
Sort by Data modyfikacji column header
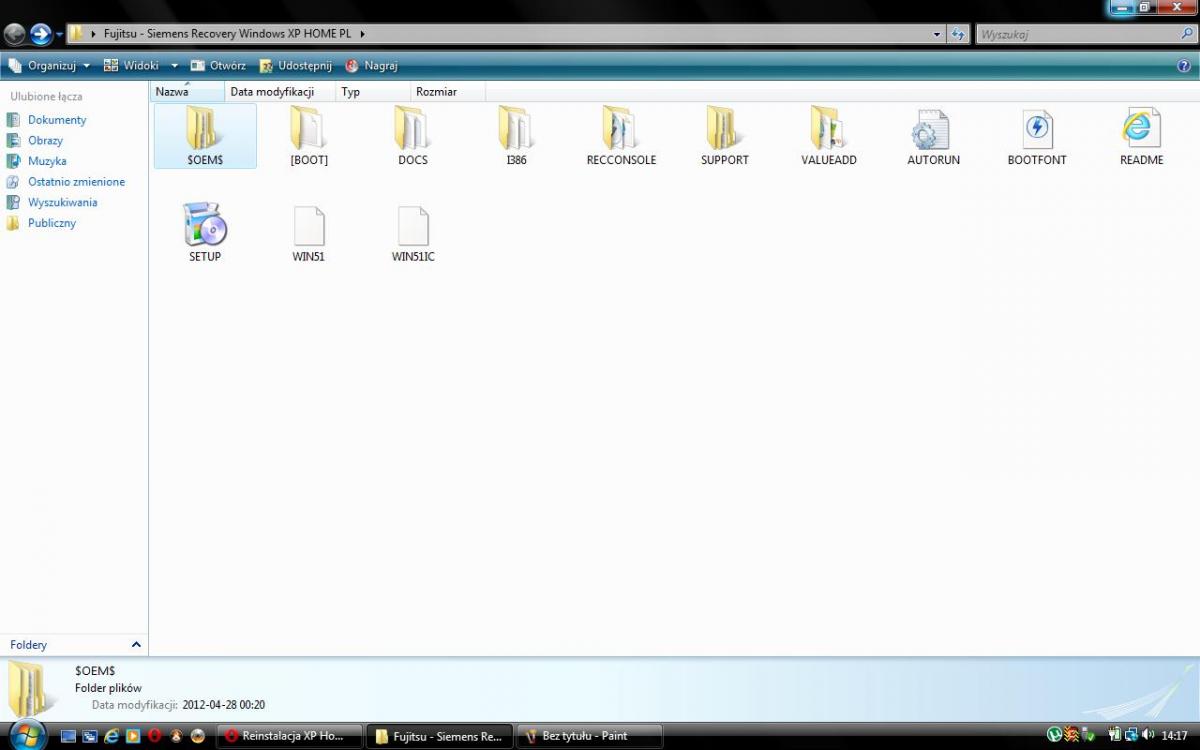click(x=279, y=91)
